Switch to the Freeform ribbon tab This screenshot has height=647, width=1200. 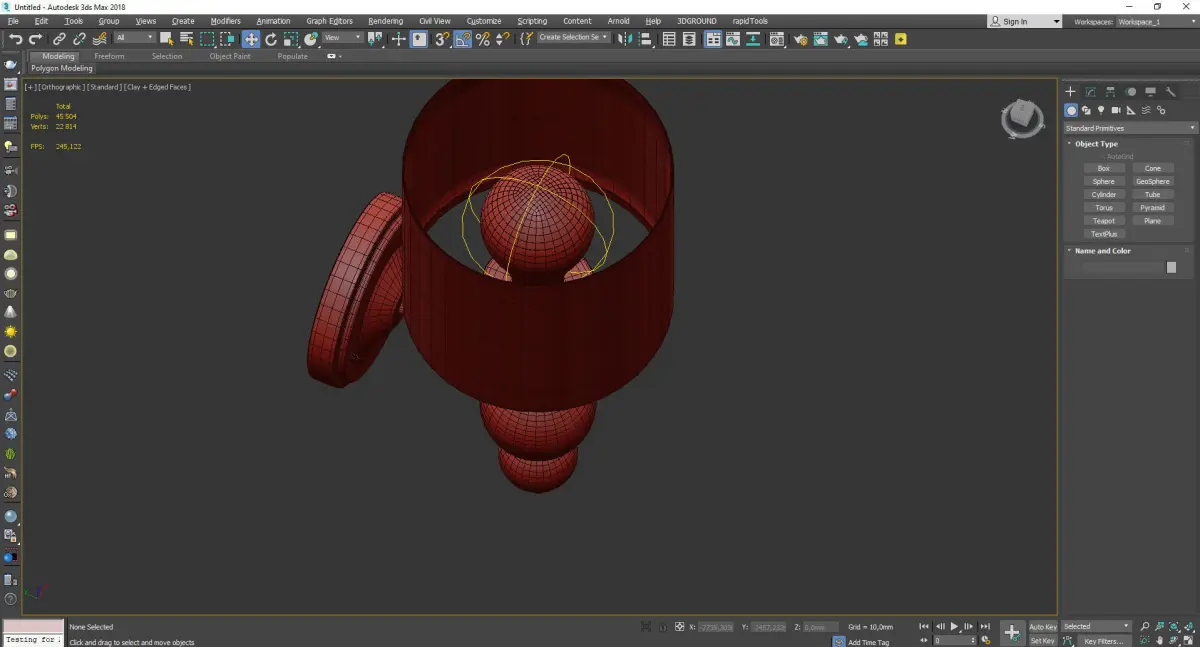click(109, 56)
